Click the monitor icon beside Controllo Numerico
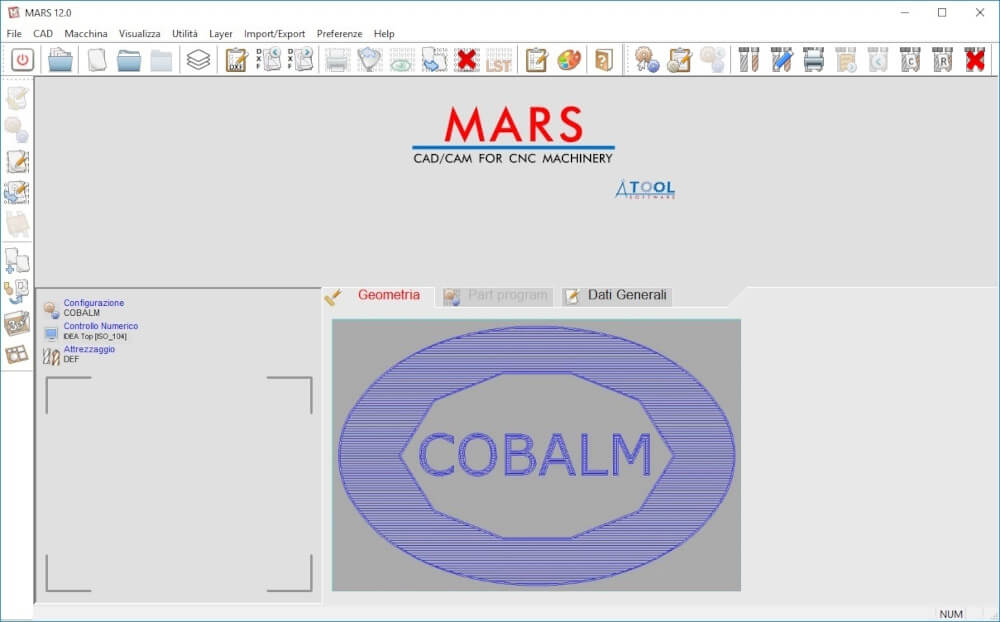 coord(52,334)
